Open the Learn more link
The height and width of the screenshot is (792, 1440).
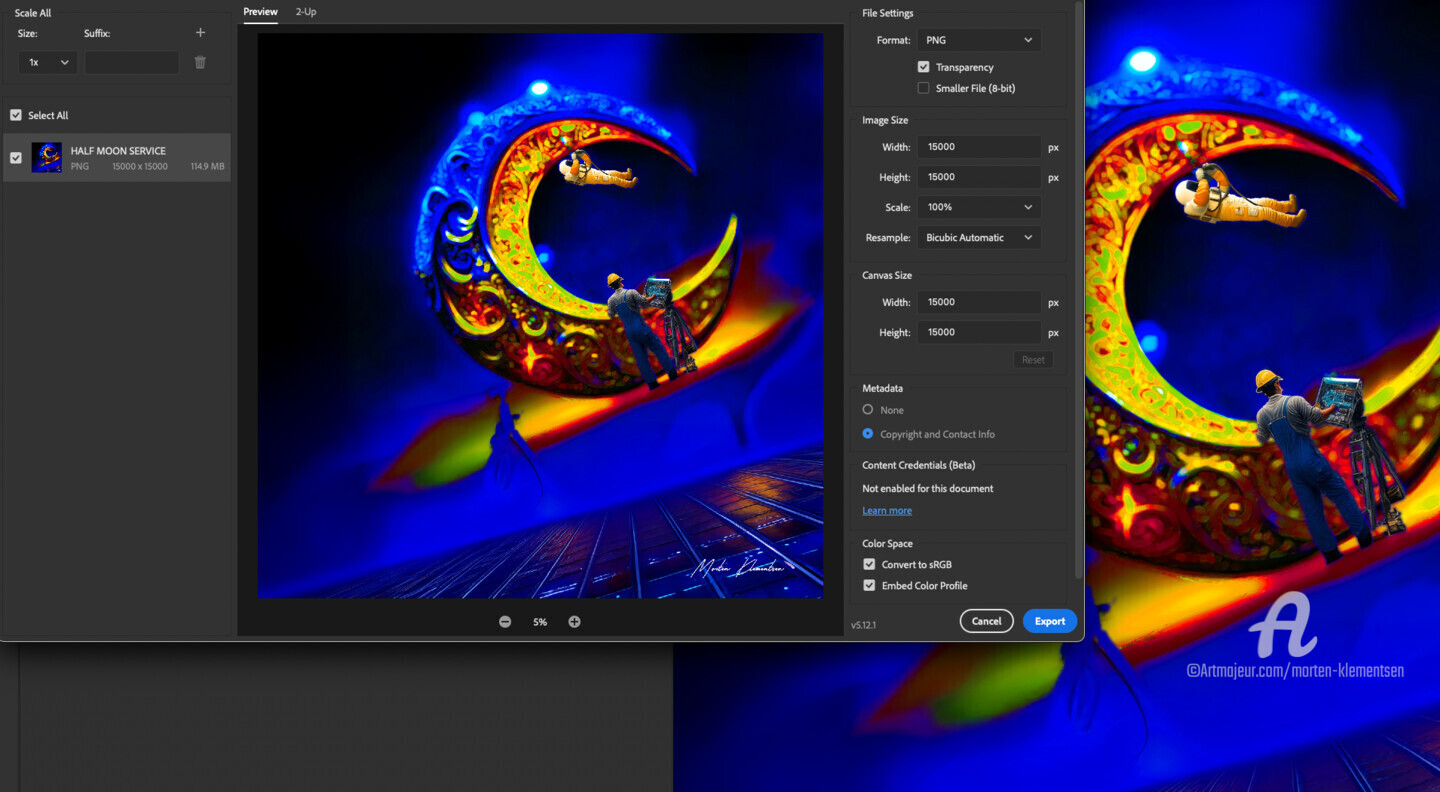(887, 511)
